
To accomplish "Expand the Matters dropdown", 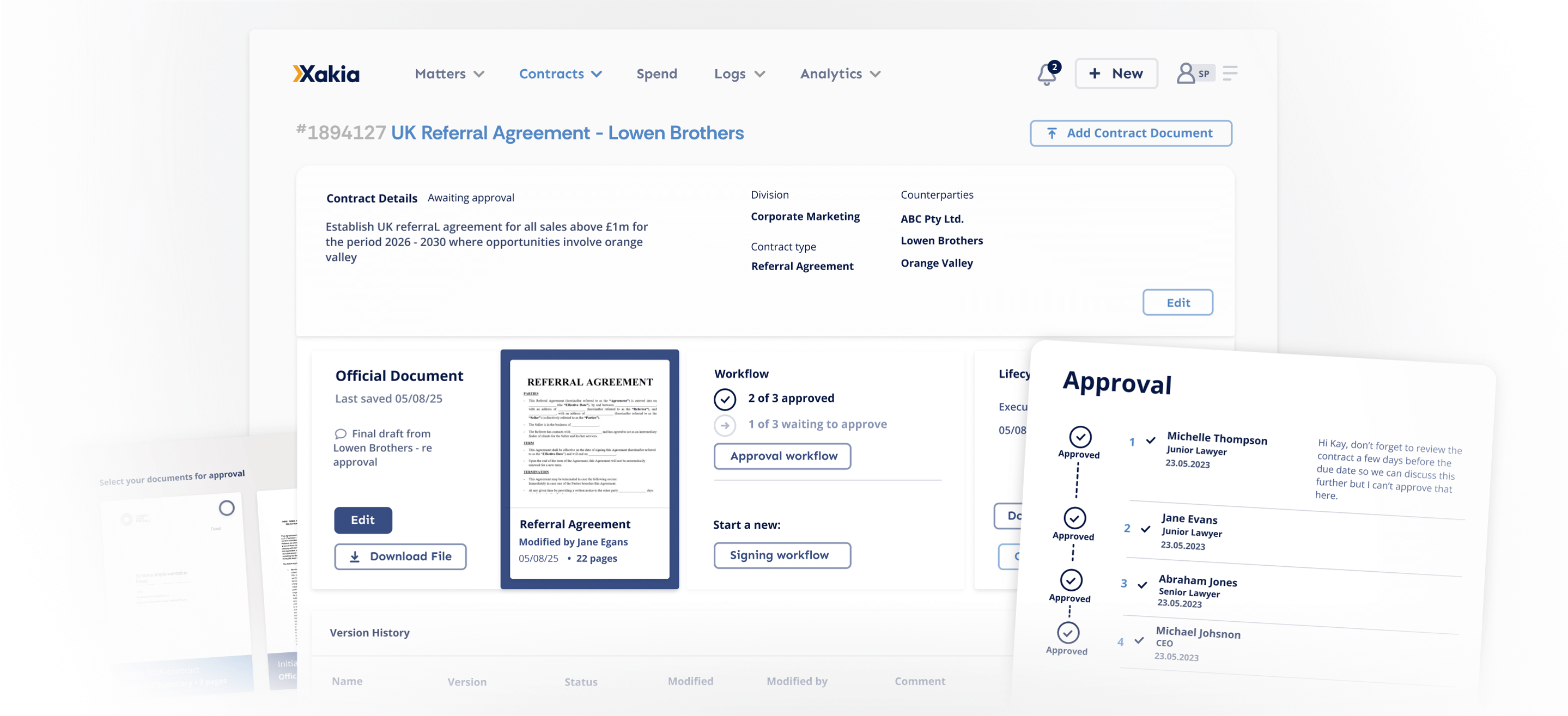I will (x=449, y=74).
